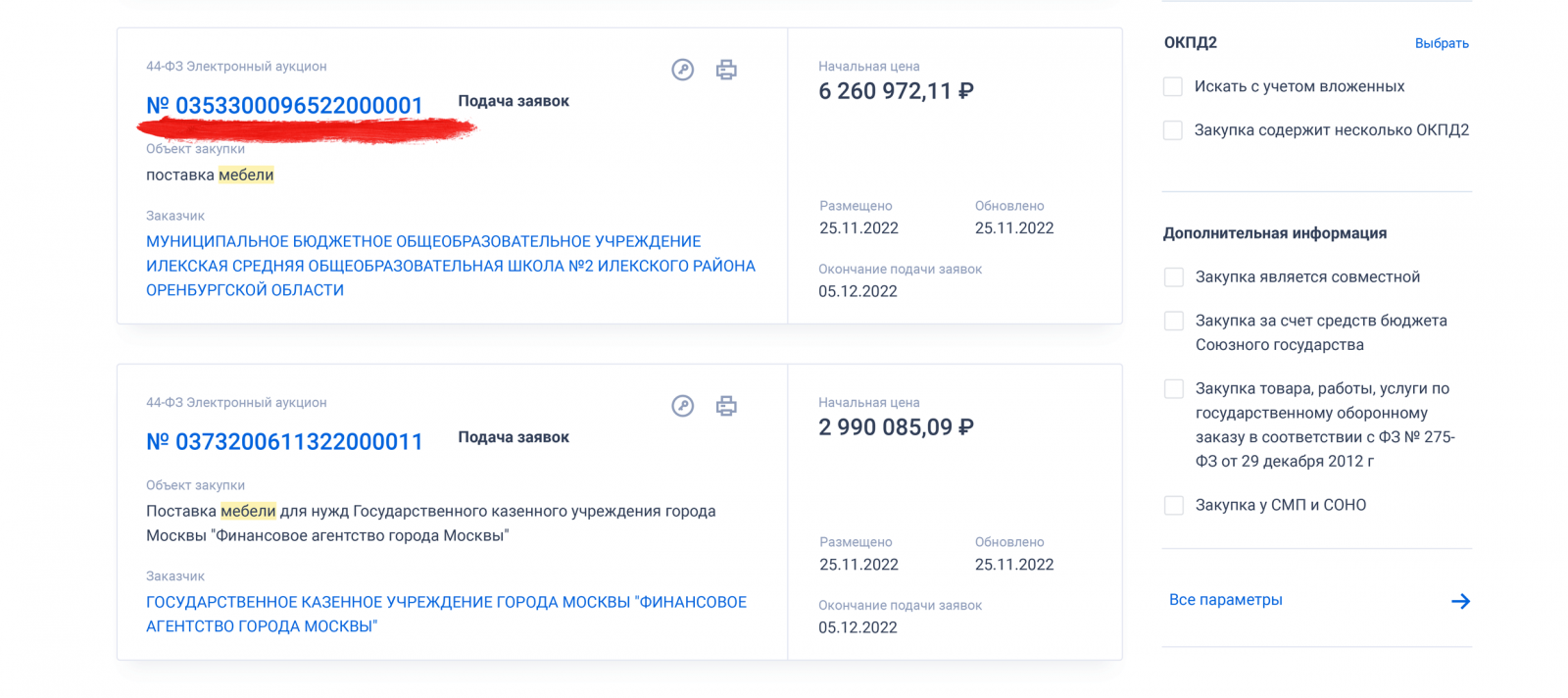Open customer link Финансовое агентство города Москвы
Image resolution: width=1568 pixels, height=698 pixels.
coord(446,614)
